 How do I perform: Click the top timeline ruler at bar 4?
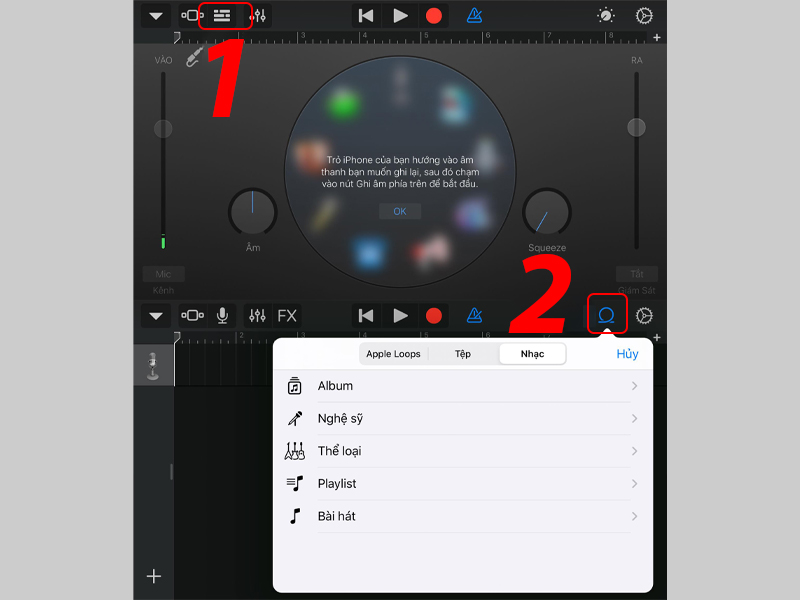click(x=363, y=37)
